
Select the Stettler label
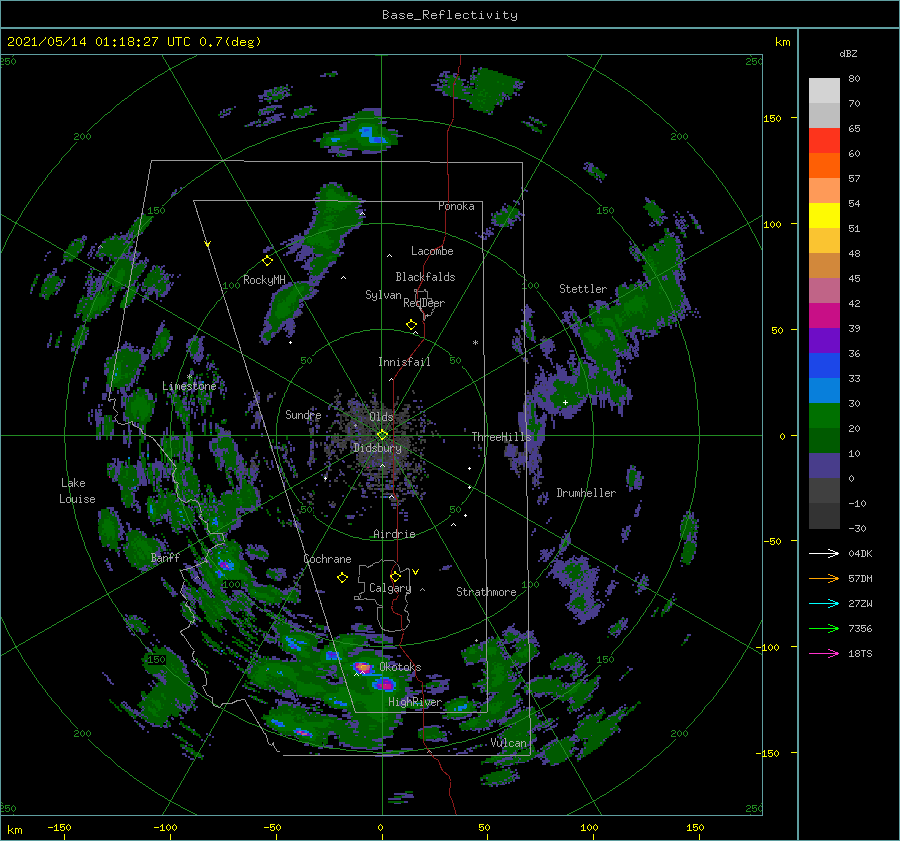[x=583, y=289]
